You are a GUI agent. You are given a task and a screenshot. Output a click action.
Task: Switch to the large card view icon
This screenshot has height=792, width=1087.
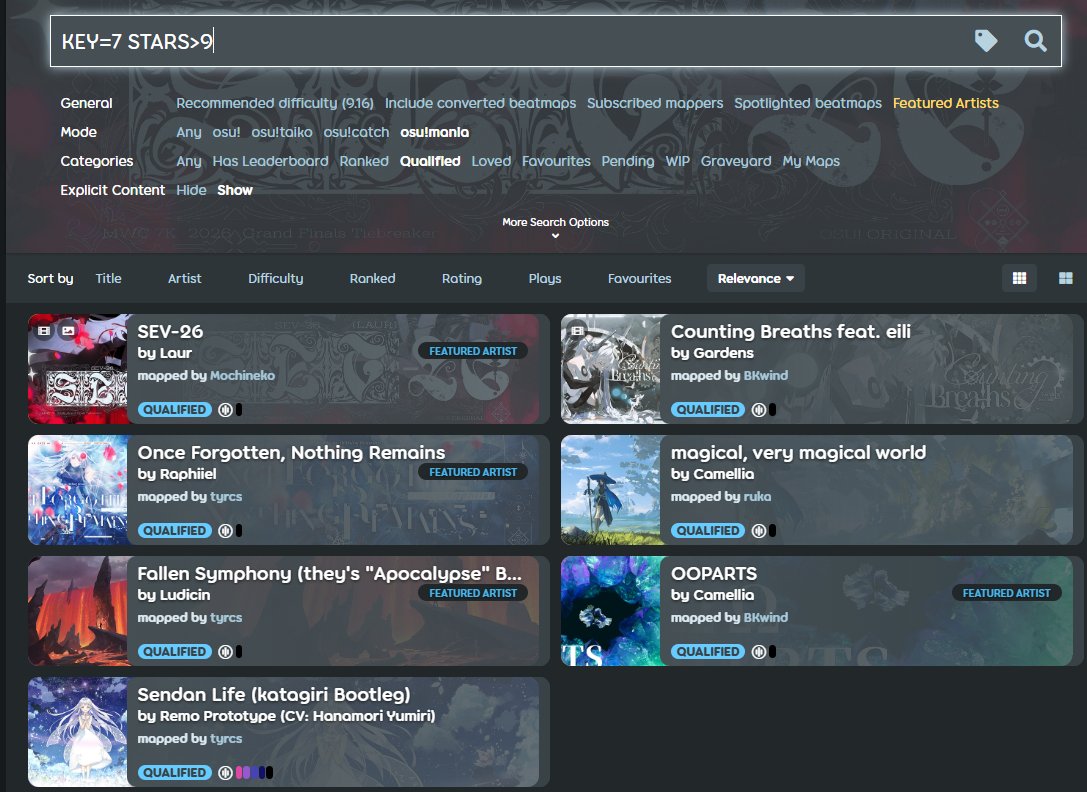click(1066, 278)
